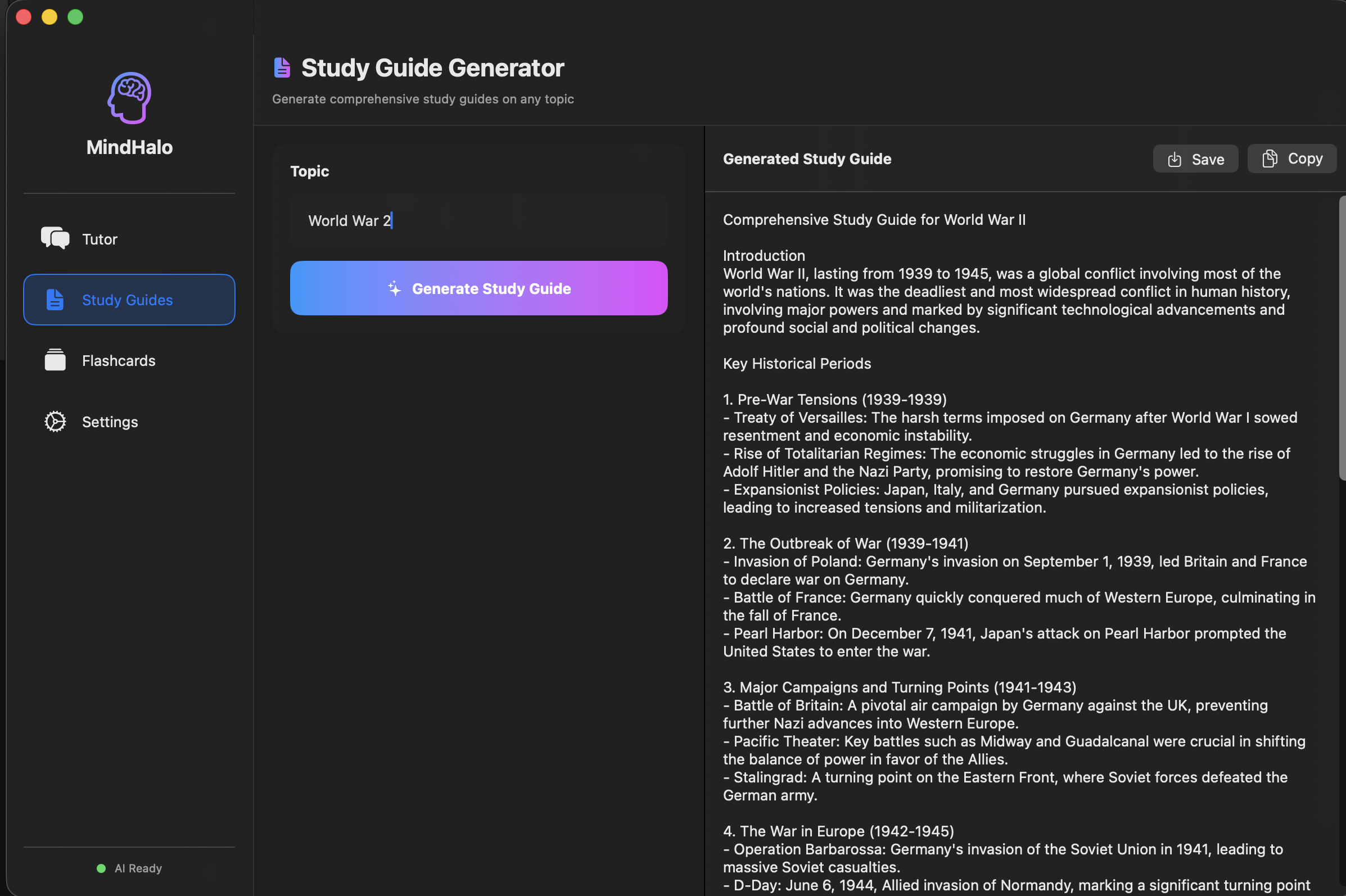Click the MindHalo brain logo
Screen dimensions: 1346x896
(x=129, y=98)
